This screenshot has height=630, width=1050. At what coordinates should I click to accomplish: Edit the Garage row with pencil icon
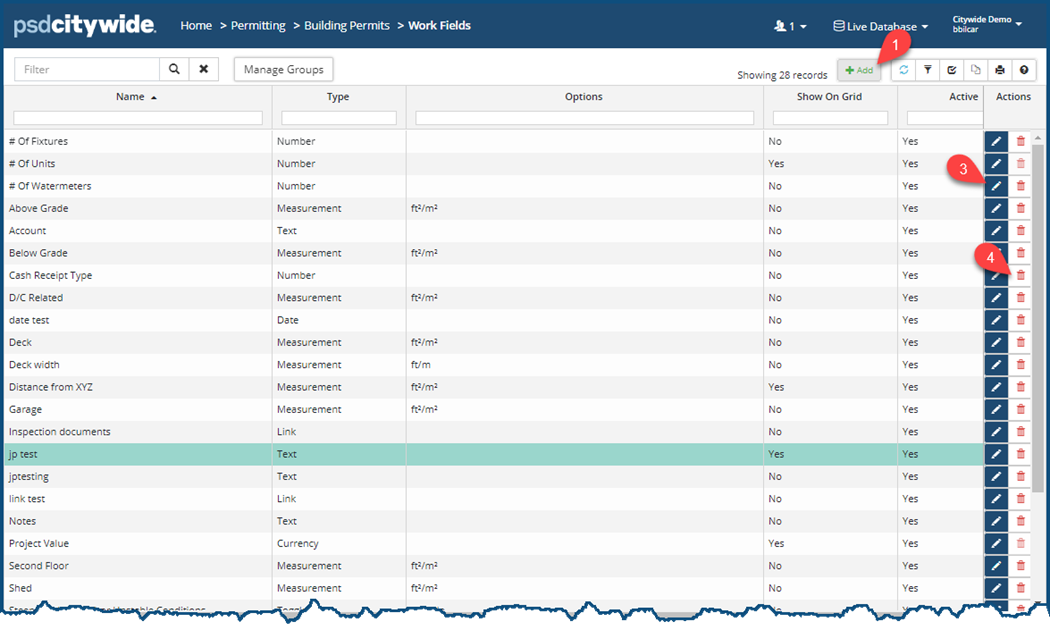996,409
